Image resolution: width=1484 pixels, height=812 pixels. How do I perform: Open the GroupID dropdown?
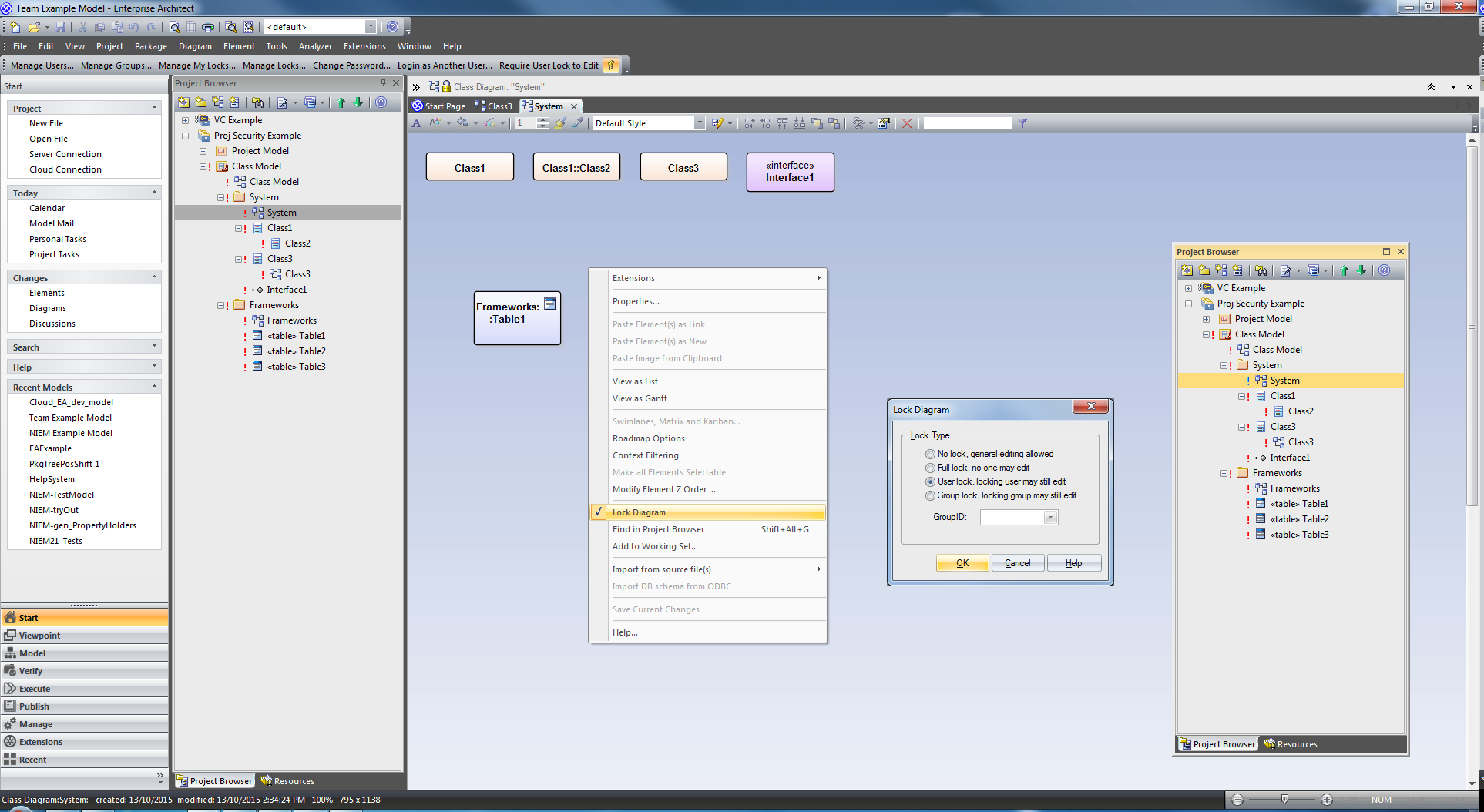coord(1049,518)
